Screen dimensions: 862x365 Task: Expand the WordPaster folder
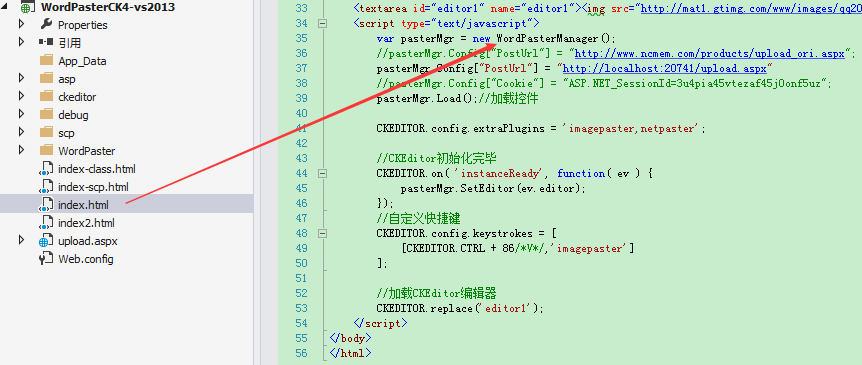click(x=21, y=151)
